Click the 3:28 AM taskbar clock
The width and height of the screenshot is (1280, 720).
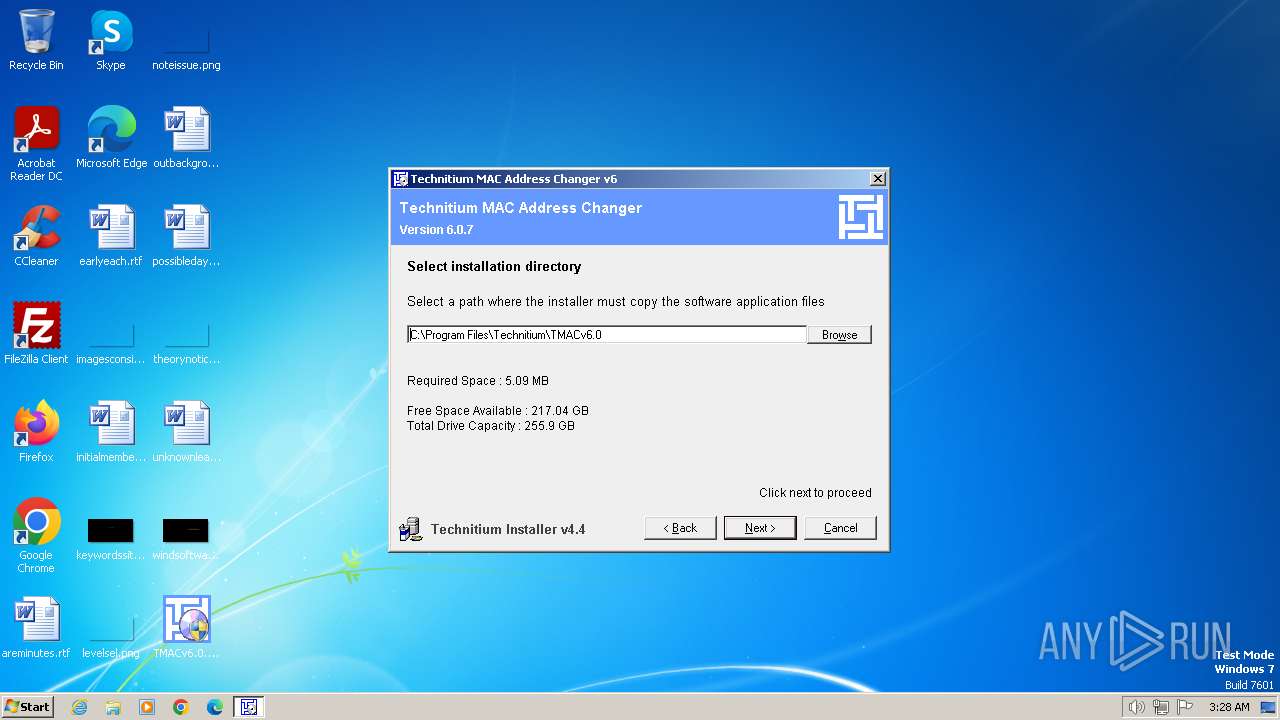click(1229, 707)
